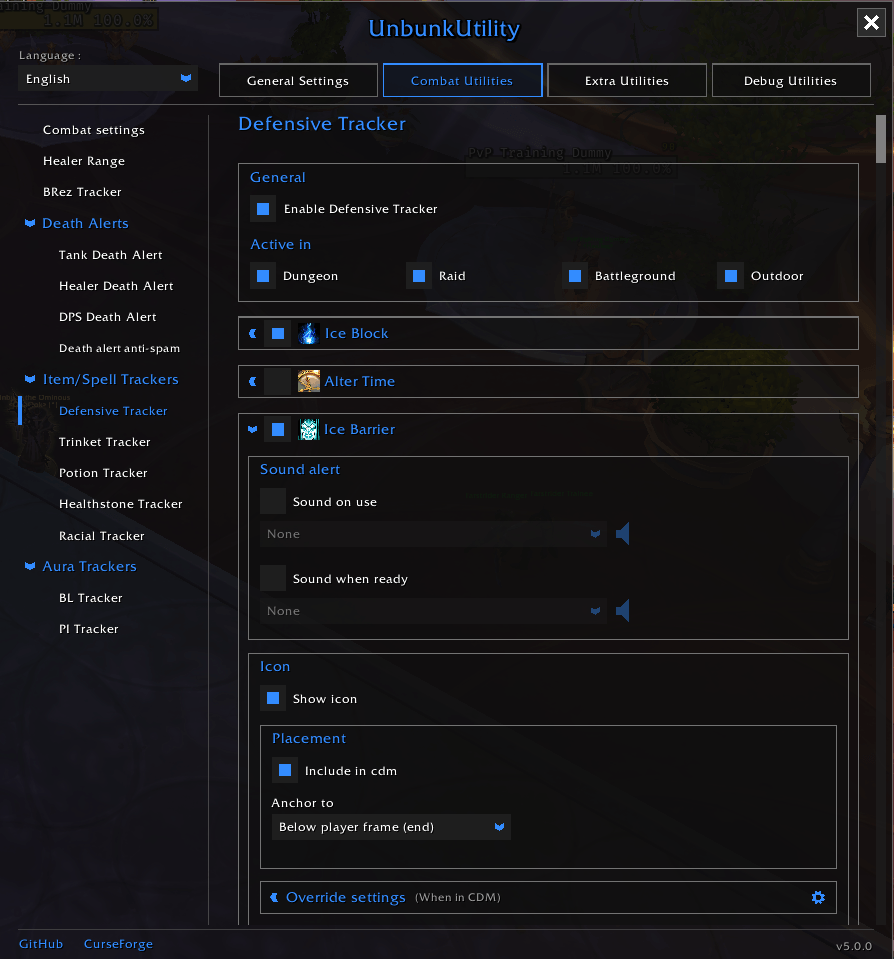The height and width of the screenshot is (959, 894).
Task: Switch to Debug Utilities tab
Action: (791, 80)
